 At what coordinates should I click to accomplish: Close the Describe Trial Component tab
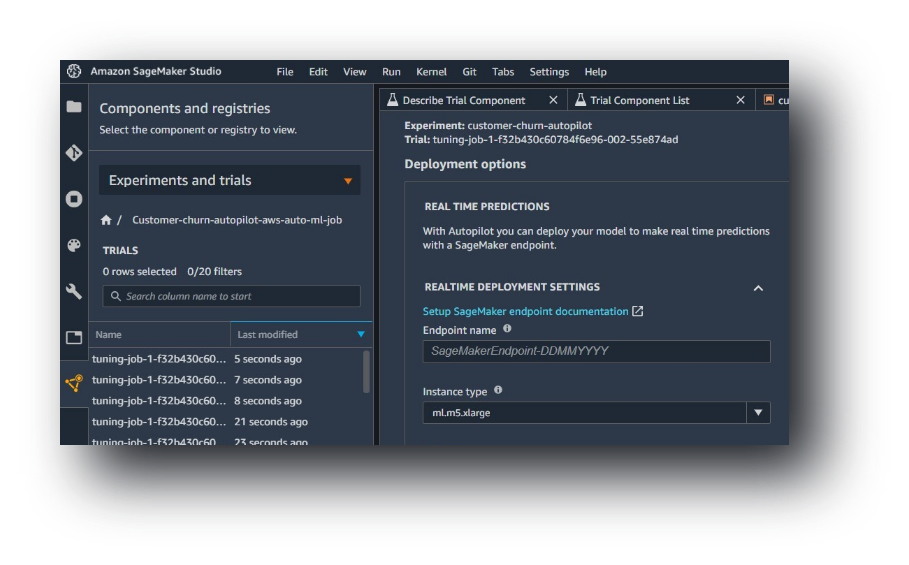coord(553,100)
